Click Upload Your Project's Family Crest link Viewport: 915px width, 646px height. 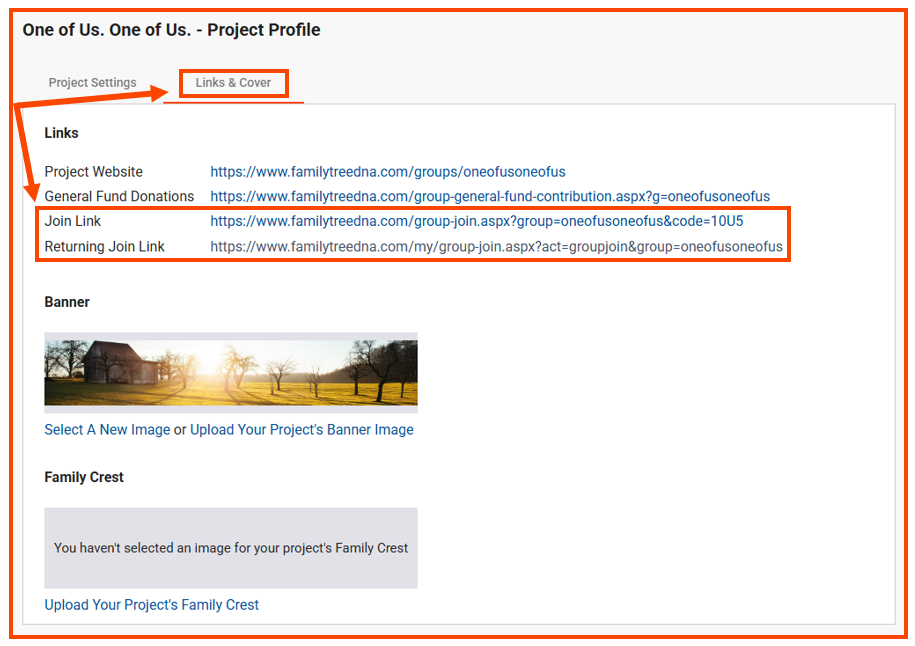click(x=151, y=605)
